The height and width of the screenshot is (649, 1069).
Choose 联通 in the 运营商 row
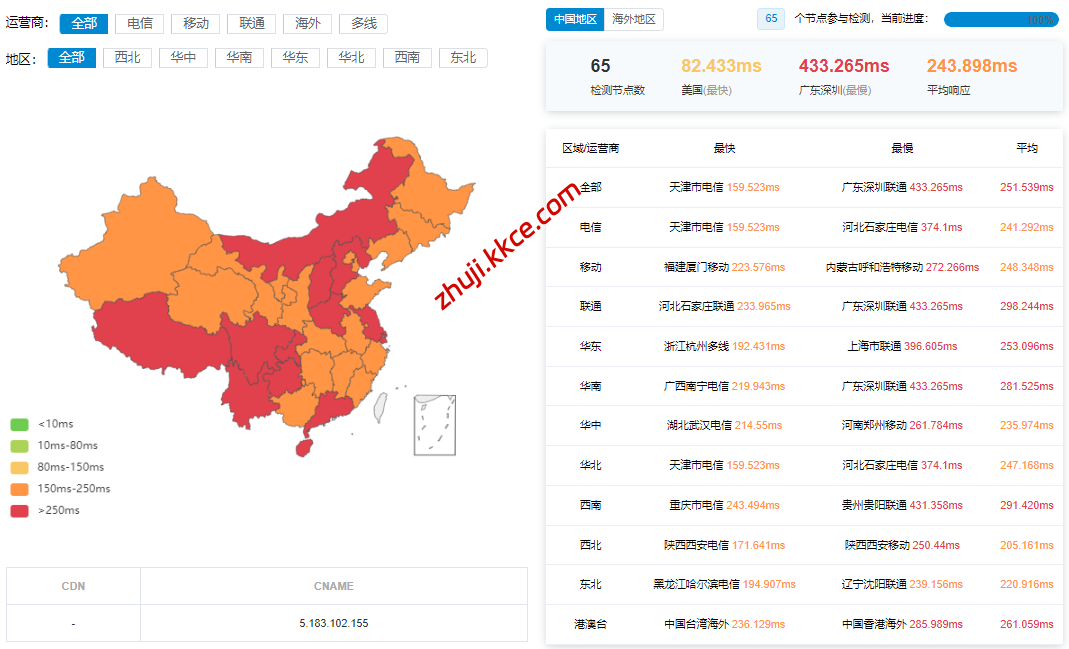point(252,23)
